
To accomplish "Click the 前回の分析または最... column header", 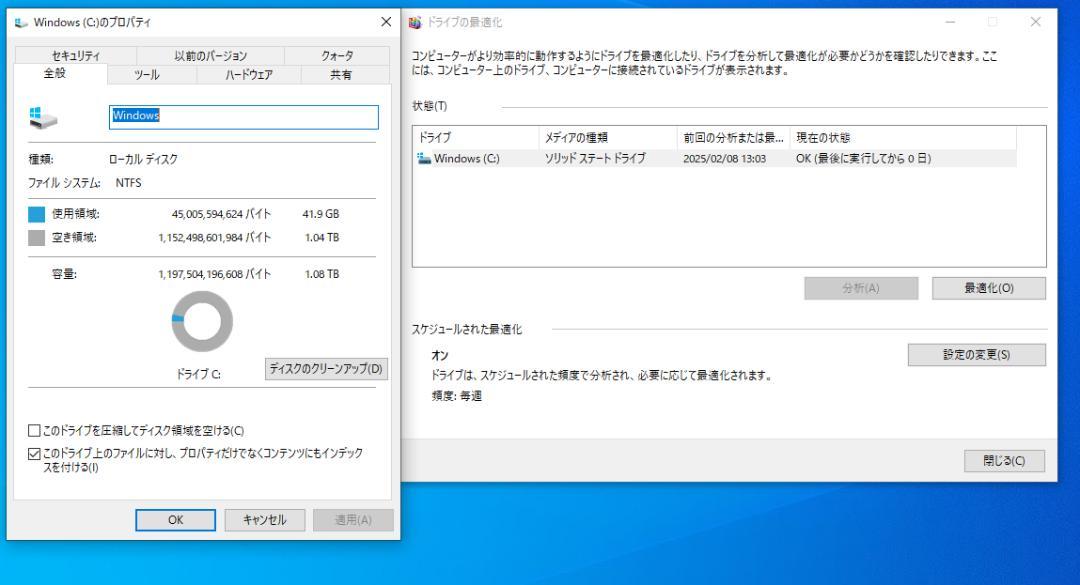I will click(x=734, y=138).
